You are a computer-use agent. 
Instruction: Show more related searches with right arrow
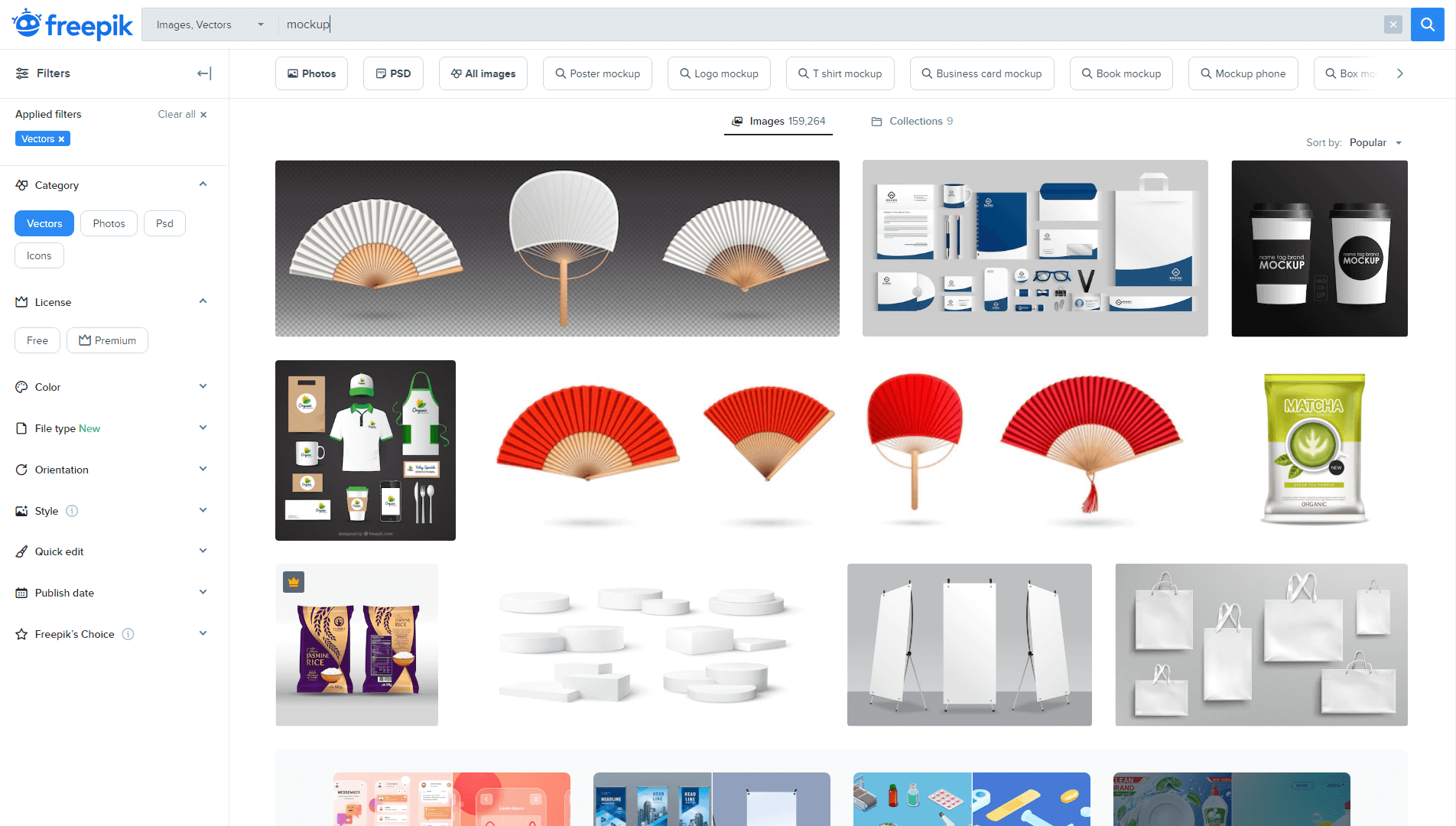tap(1400, 73)
